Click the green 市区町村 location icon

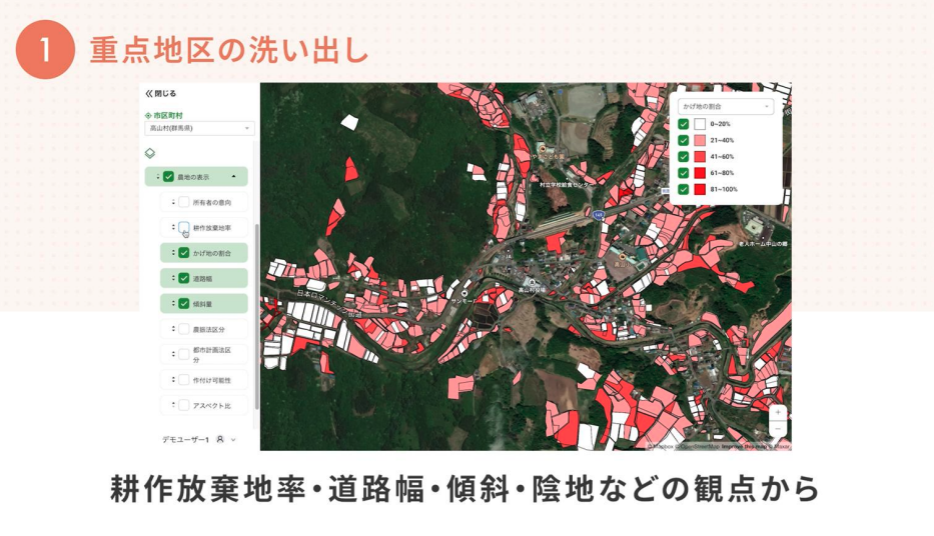pos(148,116)
